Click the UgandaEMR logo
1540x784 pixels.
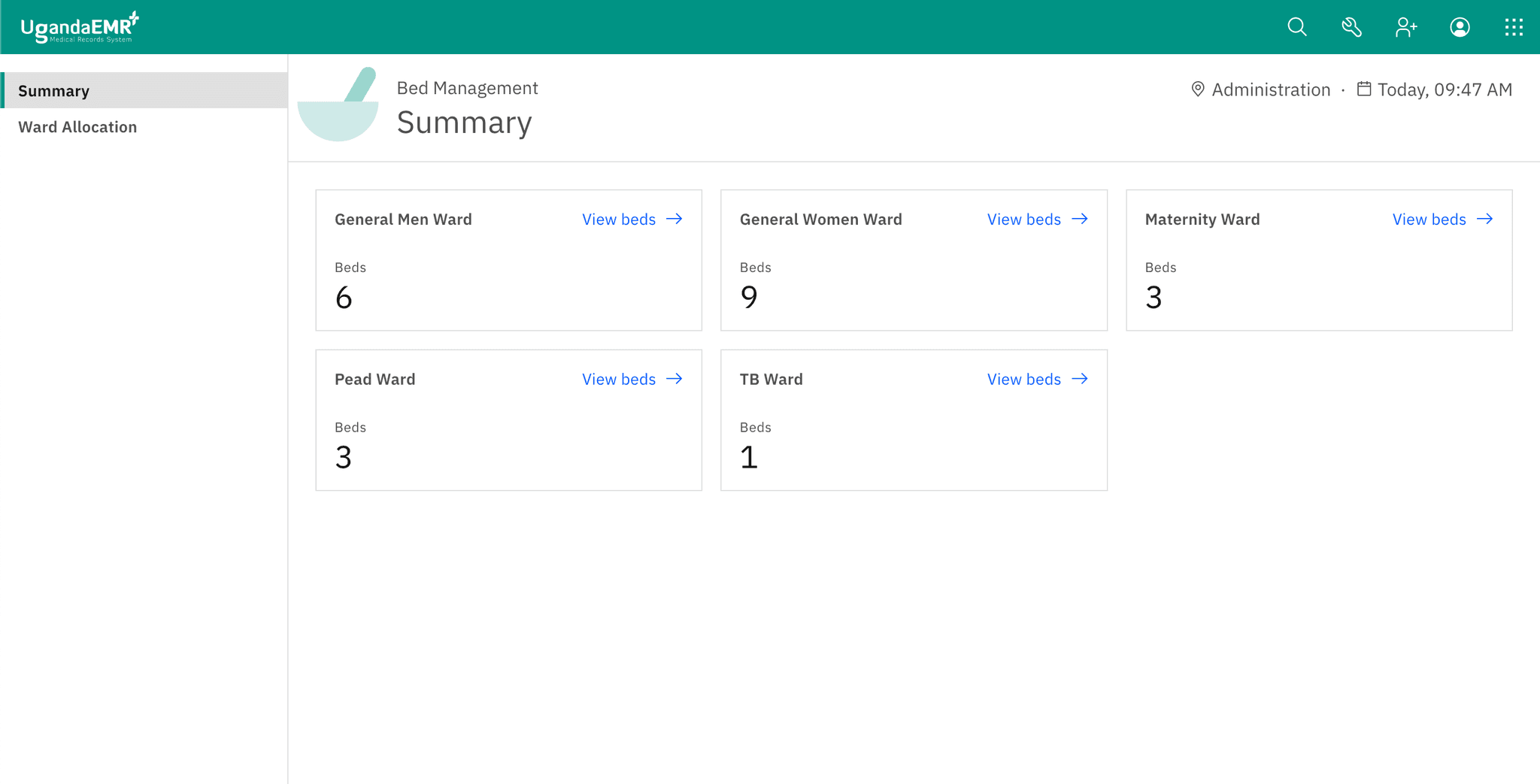80,27
